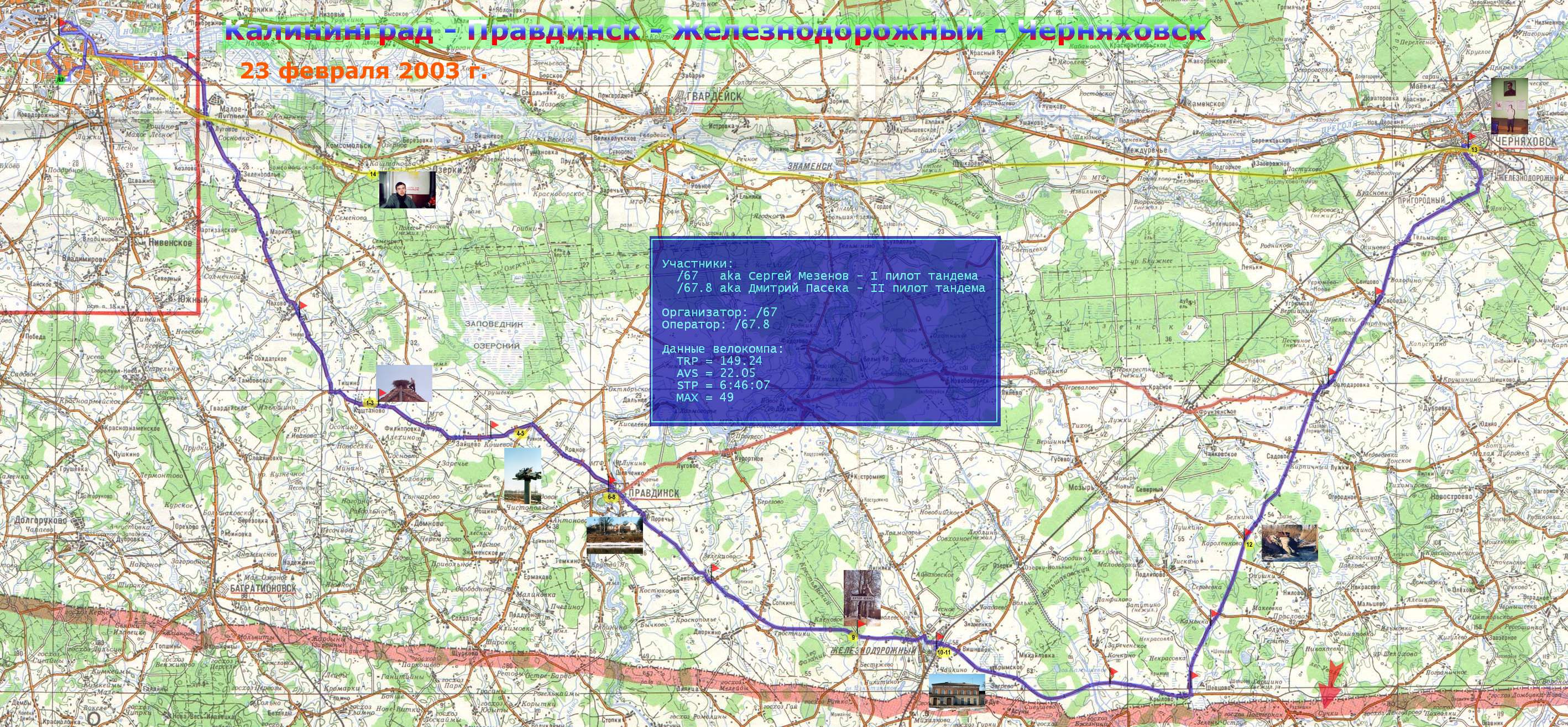1568x727 pixels.
Task: Select yellow route marker 10-11 at Железнодорожный
Action: (x=944, y=653)
